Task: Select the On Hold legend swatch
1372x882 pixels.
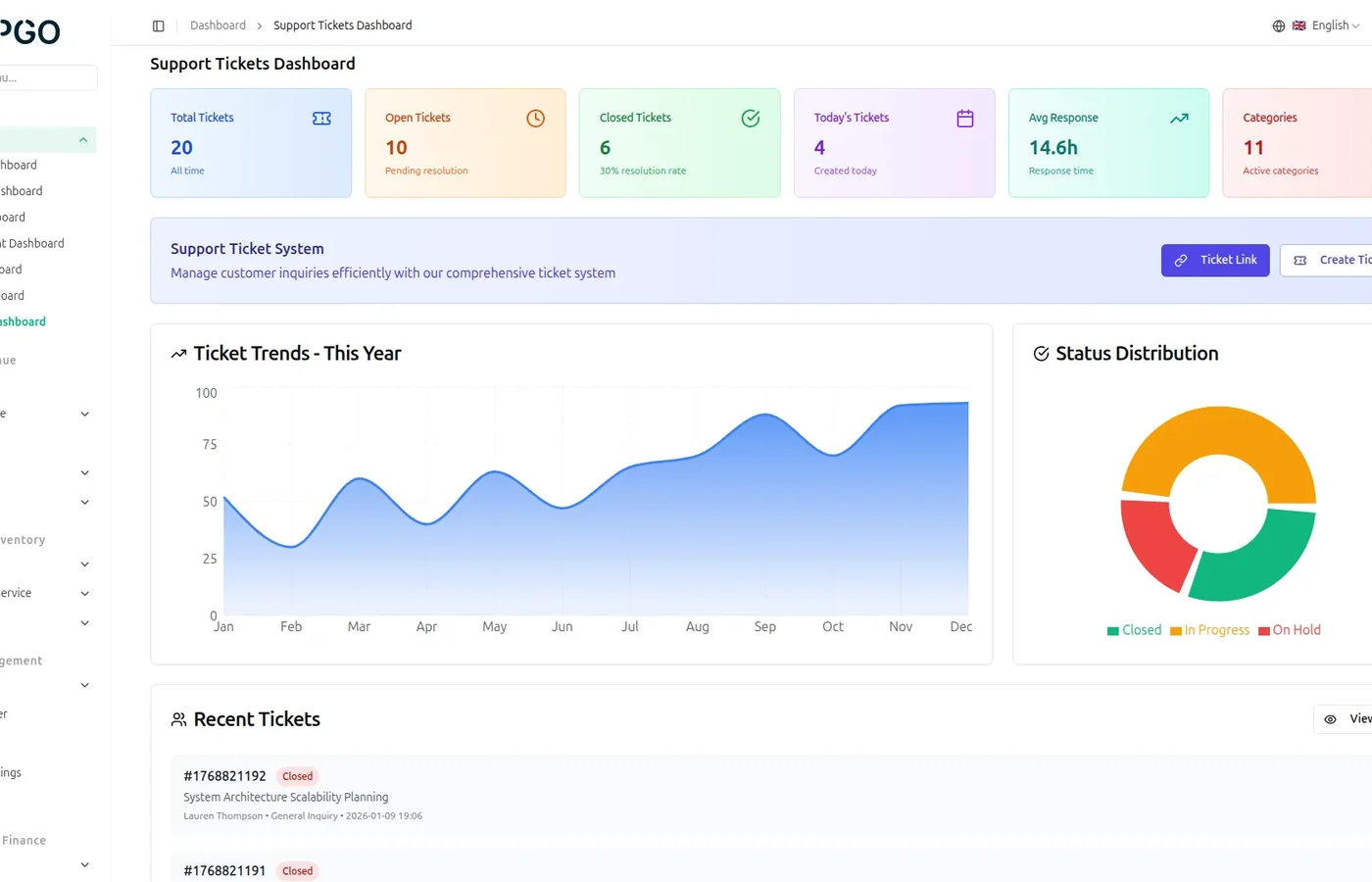Action: click(1264, 631)
